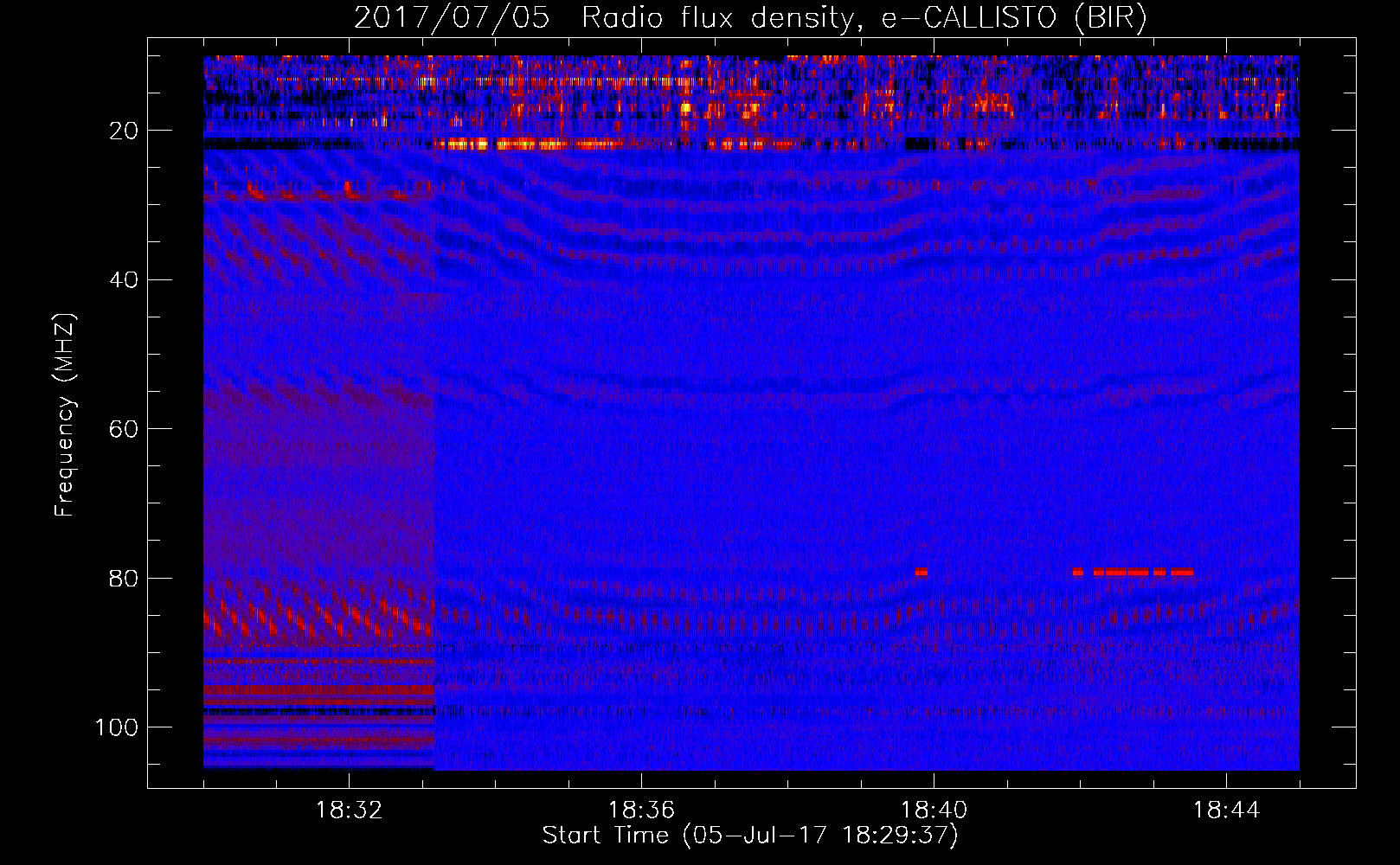Click the y-axis tick label '20'
1400x865 pixels.
tap(125, 131)
